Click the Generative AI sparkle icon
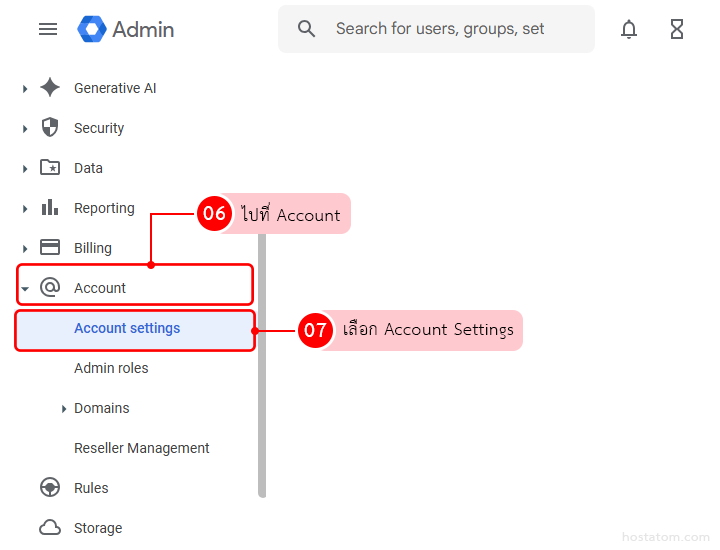 pyautogui.click(x=50, y=88)
